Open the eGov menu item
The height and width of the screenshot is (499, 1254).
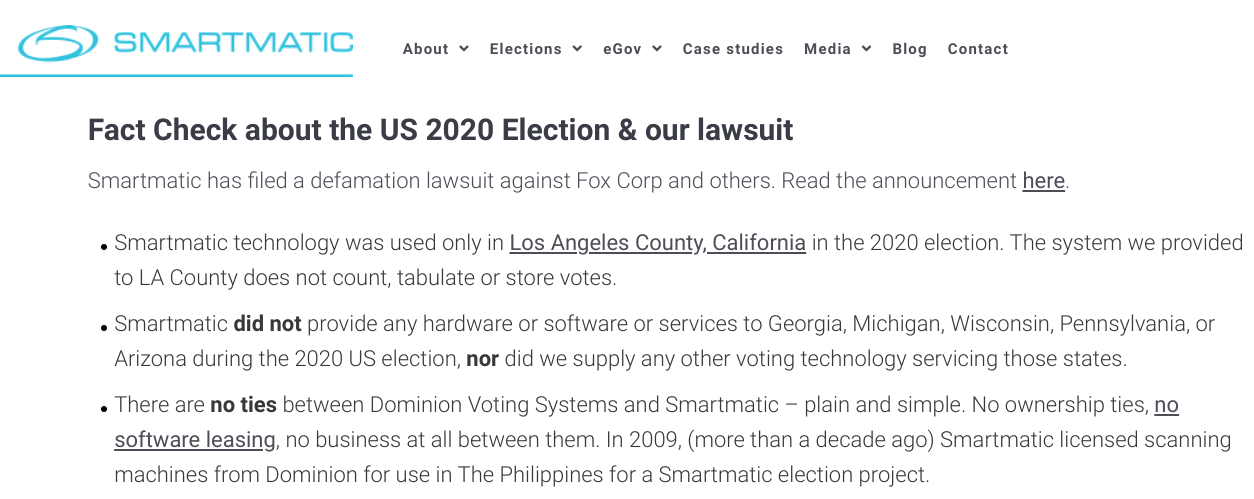[x=622, y=49]
